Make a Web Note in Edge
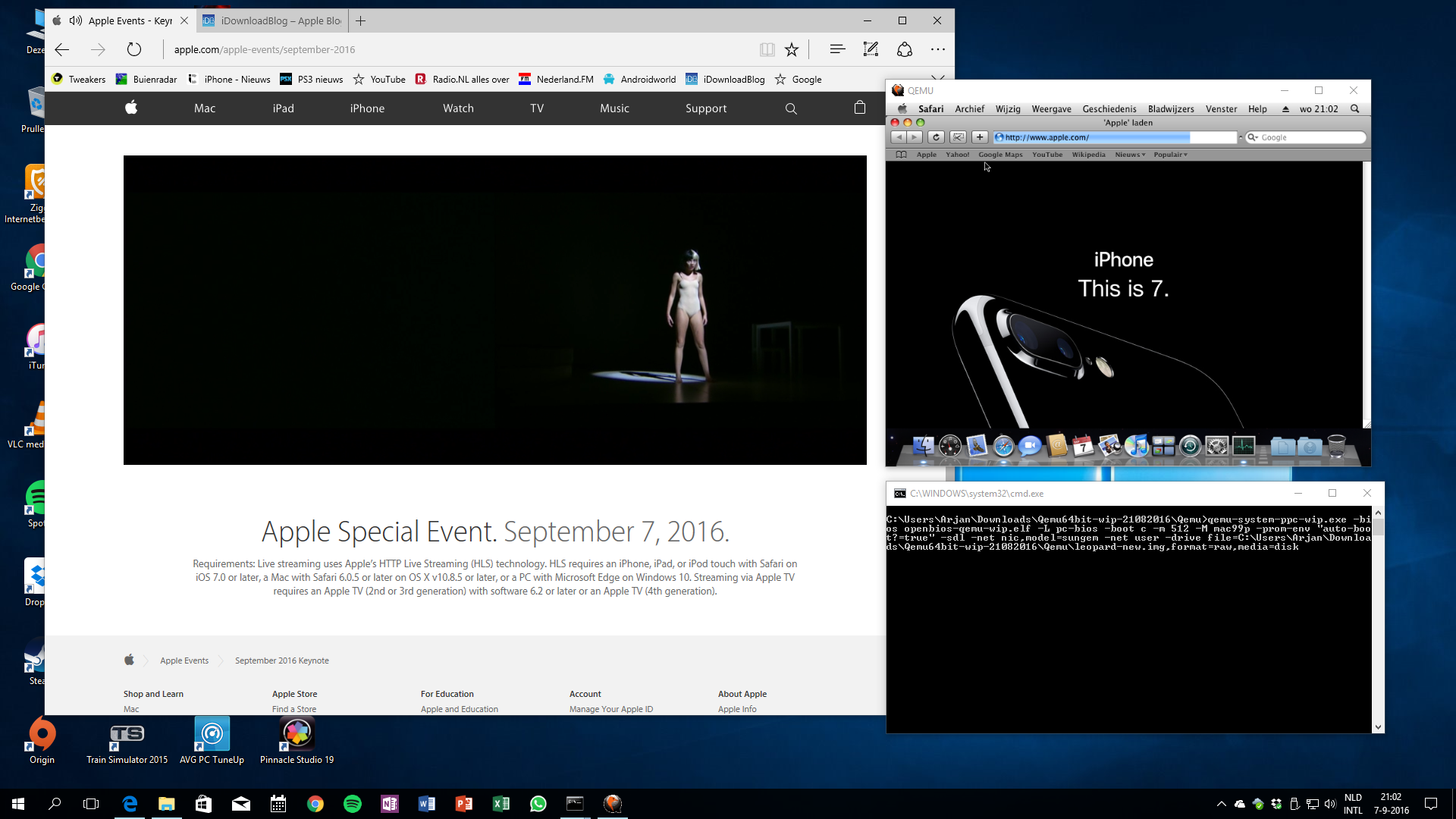1456x819 pixels. click(x=871, y=49)
